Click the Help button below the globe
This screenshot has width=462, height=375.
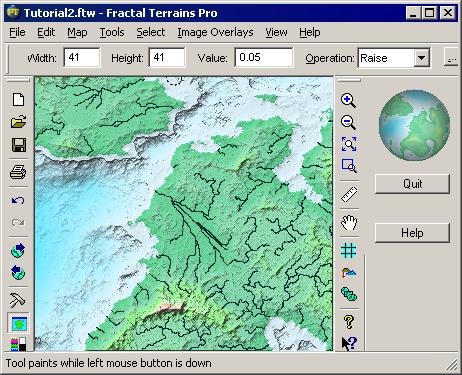[x=412, y=233]
